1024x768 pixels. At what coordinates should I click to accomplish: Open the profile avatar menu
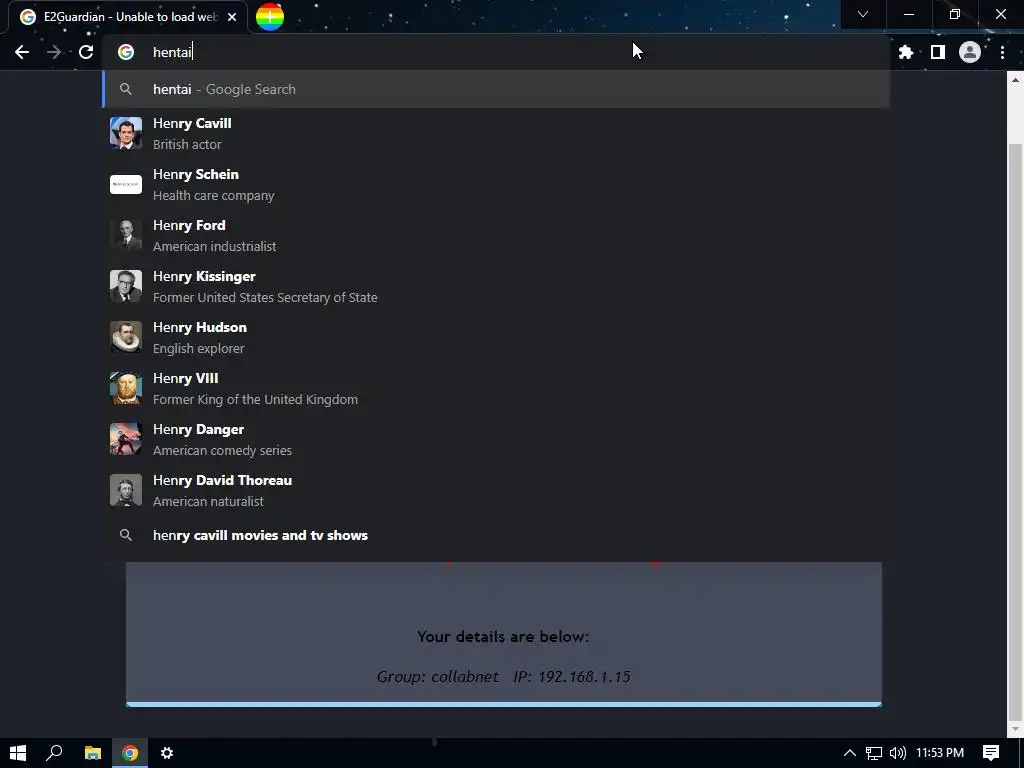coord(970,52)
